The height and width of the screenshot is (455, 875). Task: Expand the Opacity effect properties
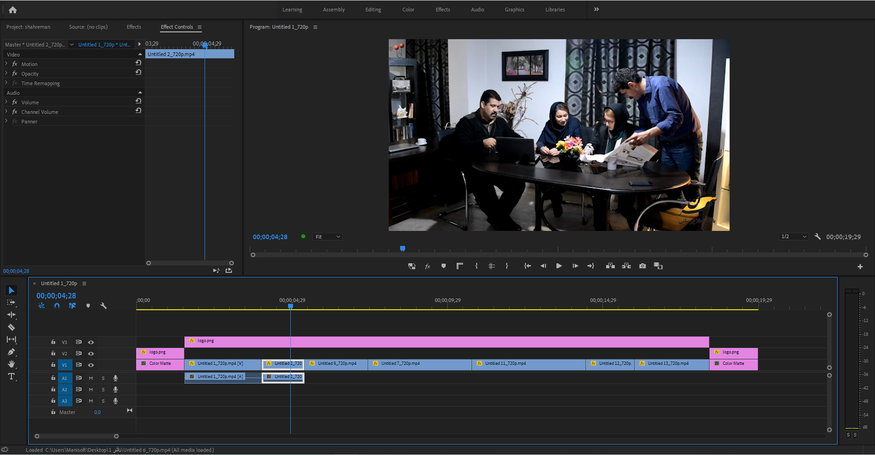[6, 73]
